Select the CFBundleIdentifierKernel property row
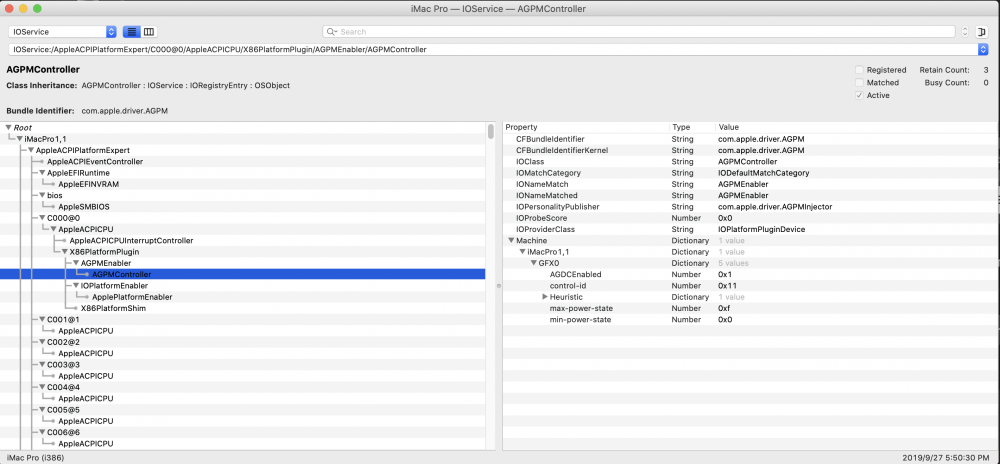The image size is (1000, 464). pyautogui.click(x=750, y=150)
